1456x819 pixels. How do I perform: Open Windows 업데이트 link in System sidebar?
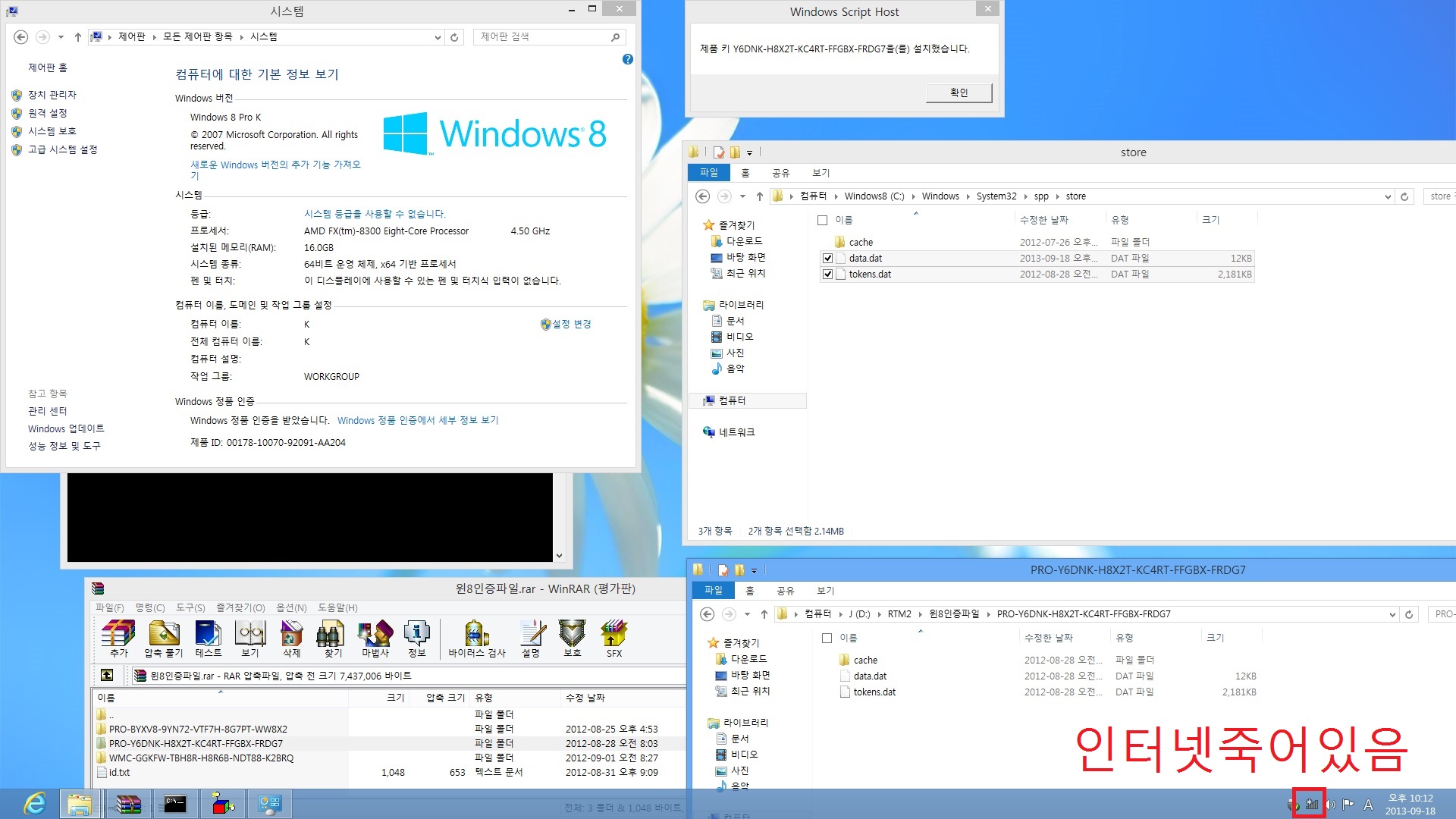66,428
